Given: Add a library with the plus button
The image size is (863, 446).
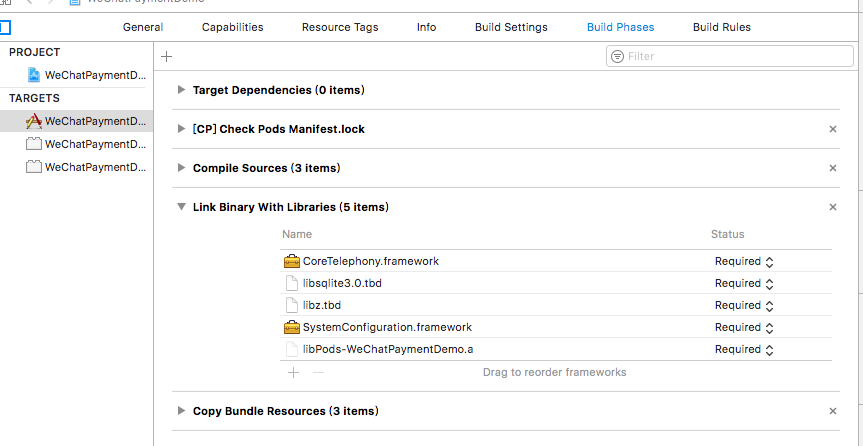Looking at the screenshot, I should tap(293, 372).
